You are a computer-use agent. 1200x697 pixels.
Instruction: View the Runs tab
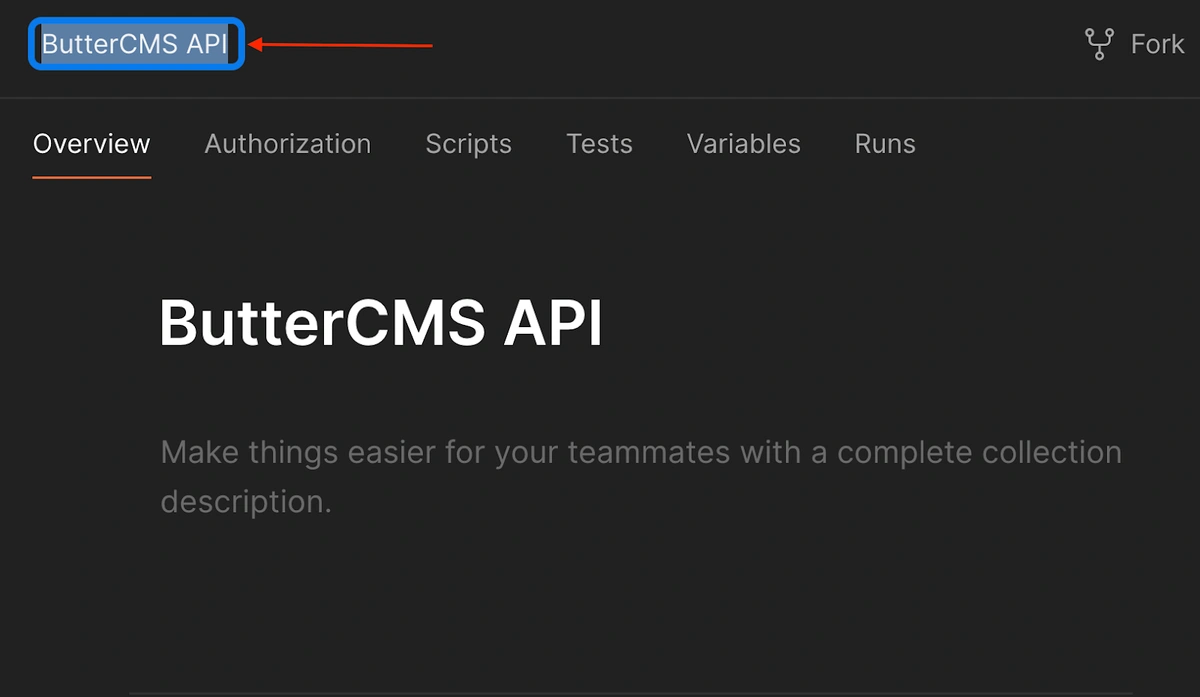pos(885,144)
